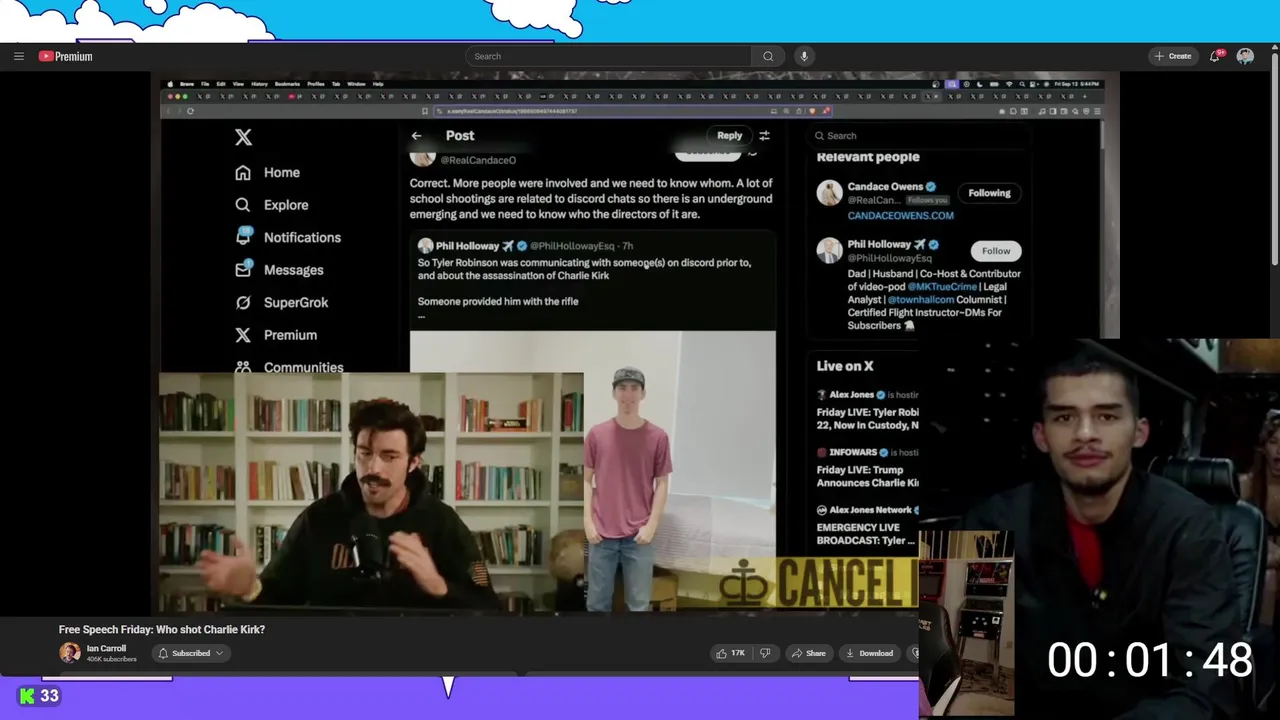This screenshot has height=720, width=1280.
Task: Open Alex Jones Friday LIVE Tyler Robinson broadcast
Action: click(867, 410)
